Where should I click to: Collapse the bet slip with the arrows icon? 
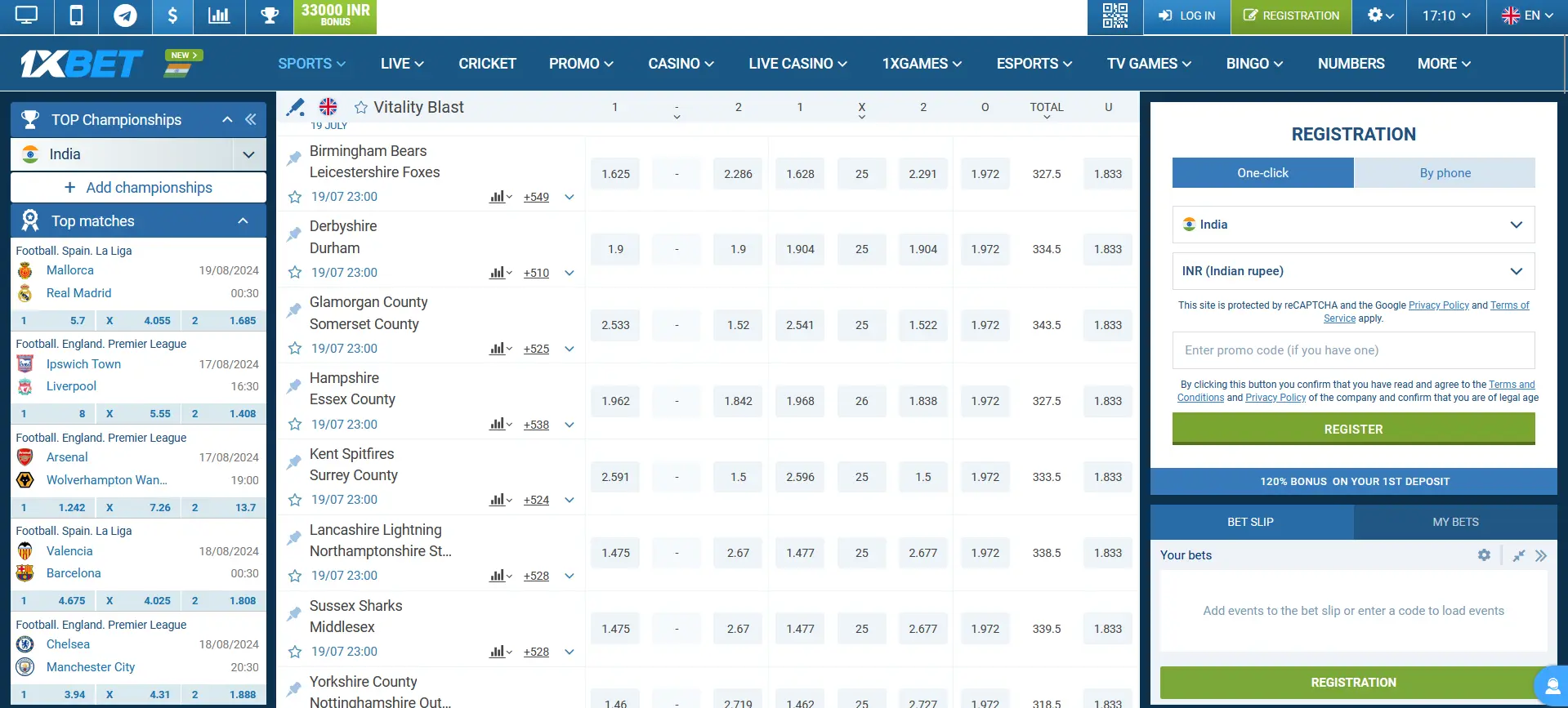pyautogui.click(x=1519, y=555)
